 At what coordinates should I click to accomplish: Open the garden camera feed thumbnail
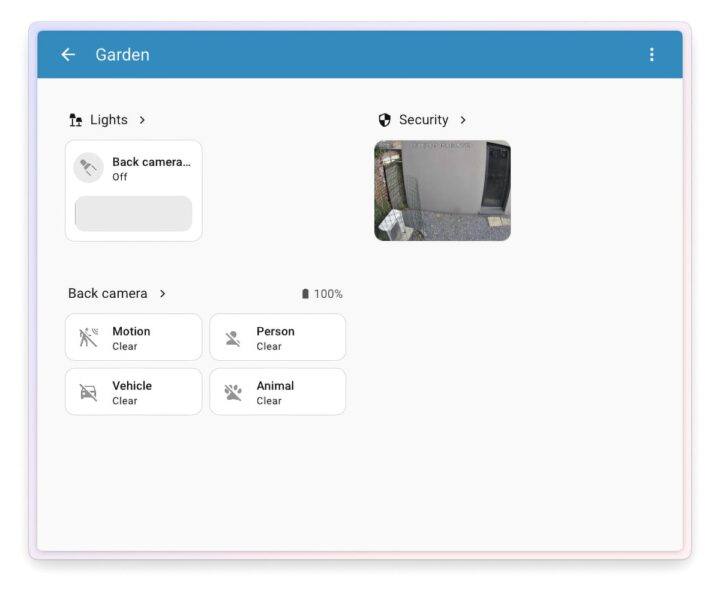coord(442,190)
